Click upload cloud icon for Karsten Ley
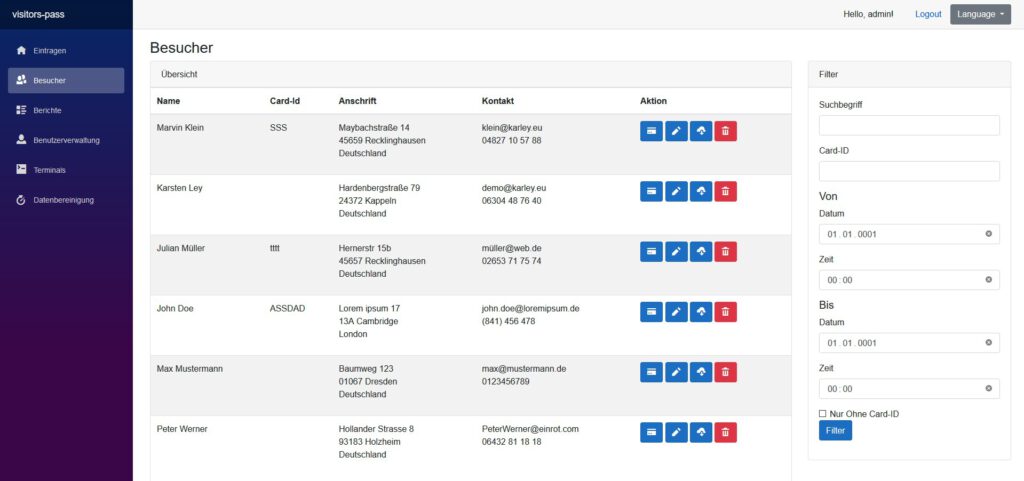 click(701, 191)
